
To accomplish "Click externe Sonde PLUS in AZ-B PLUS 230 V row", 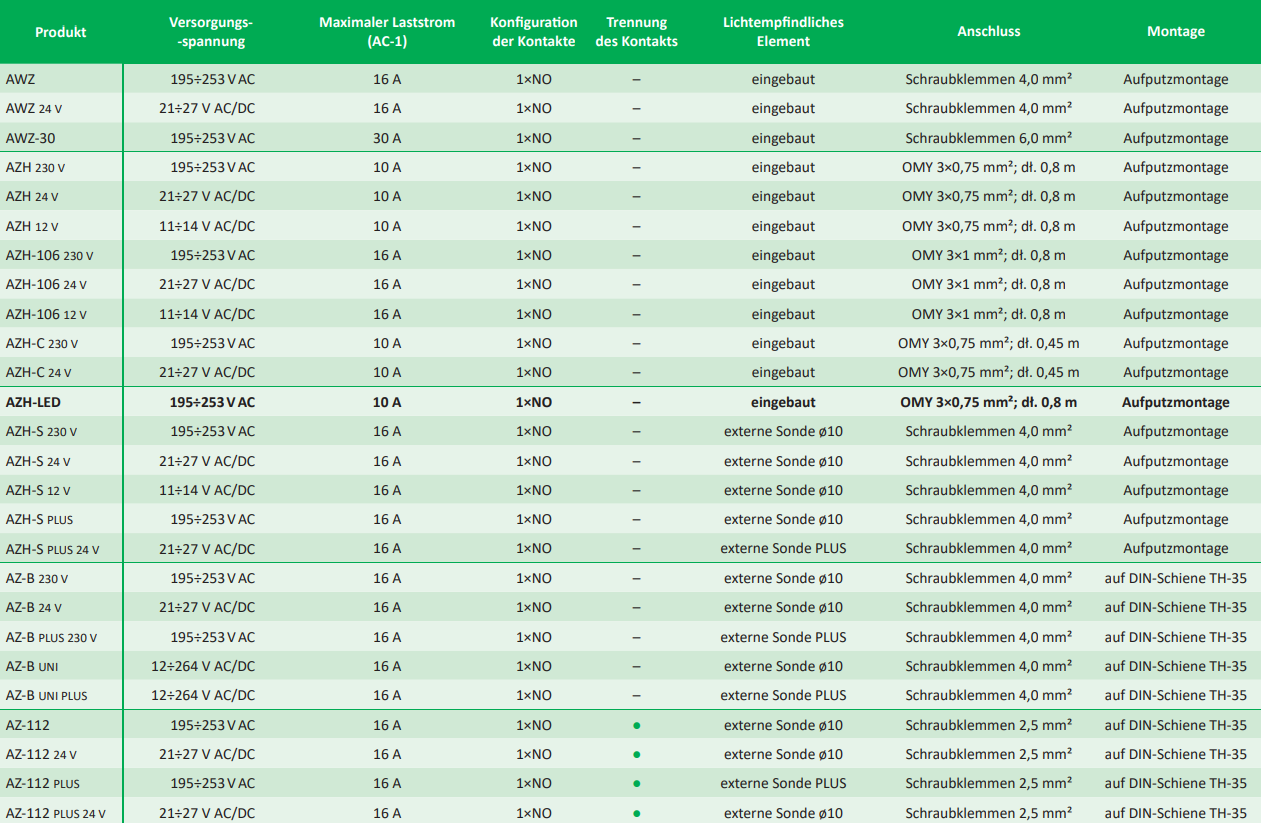I will pos(783,637).
